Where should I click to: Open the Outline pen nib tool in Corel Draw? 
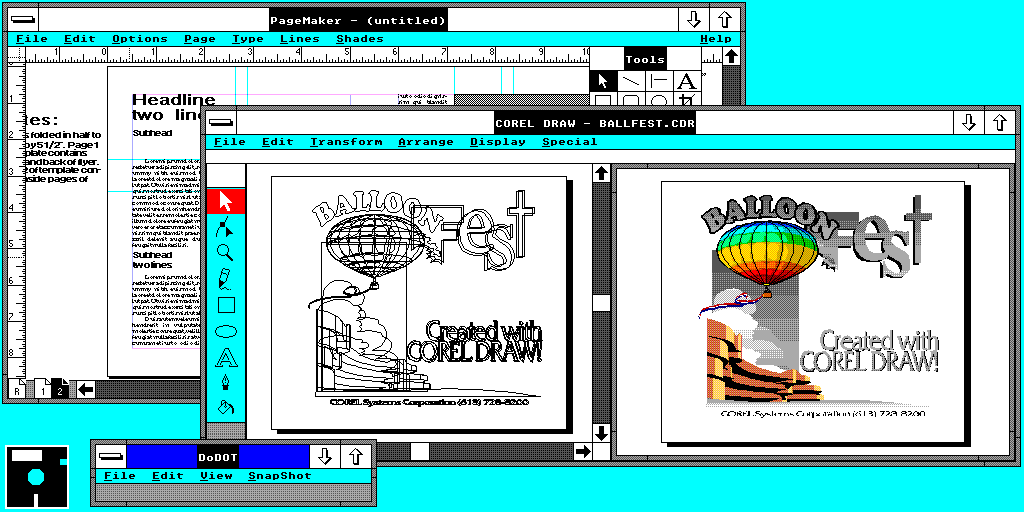click(226, 383)
